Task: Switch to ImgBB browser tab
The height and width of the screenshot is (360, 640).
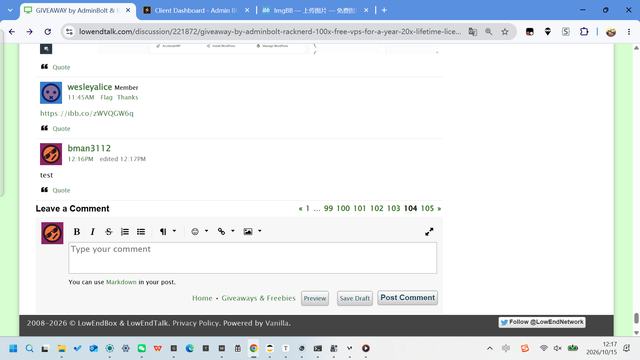Action: click(314, 10)
